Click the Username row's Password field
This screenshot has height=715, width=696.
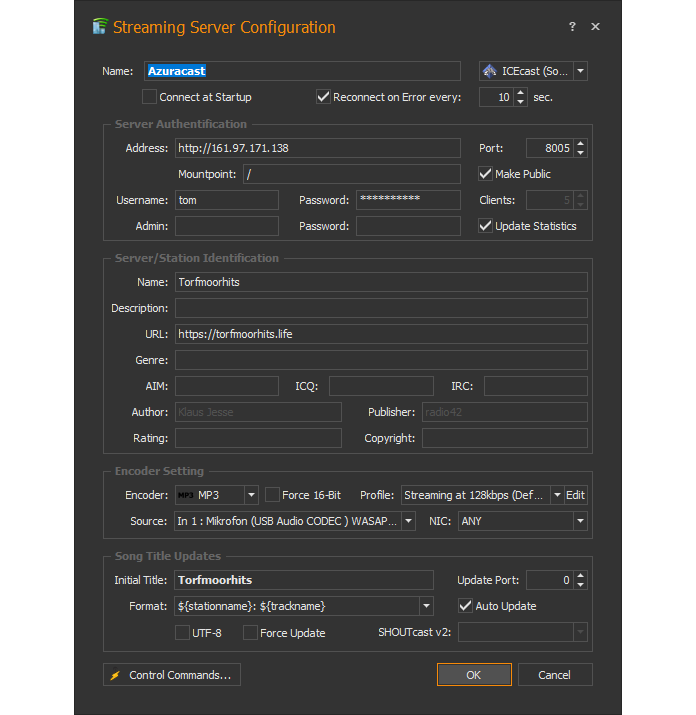pyautogui.click(x=408, y=200)
